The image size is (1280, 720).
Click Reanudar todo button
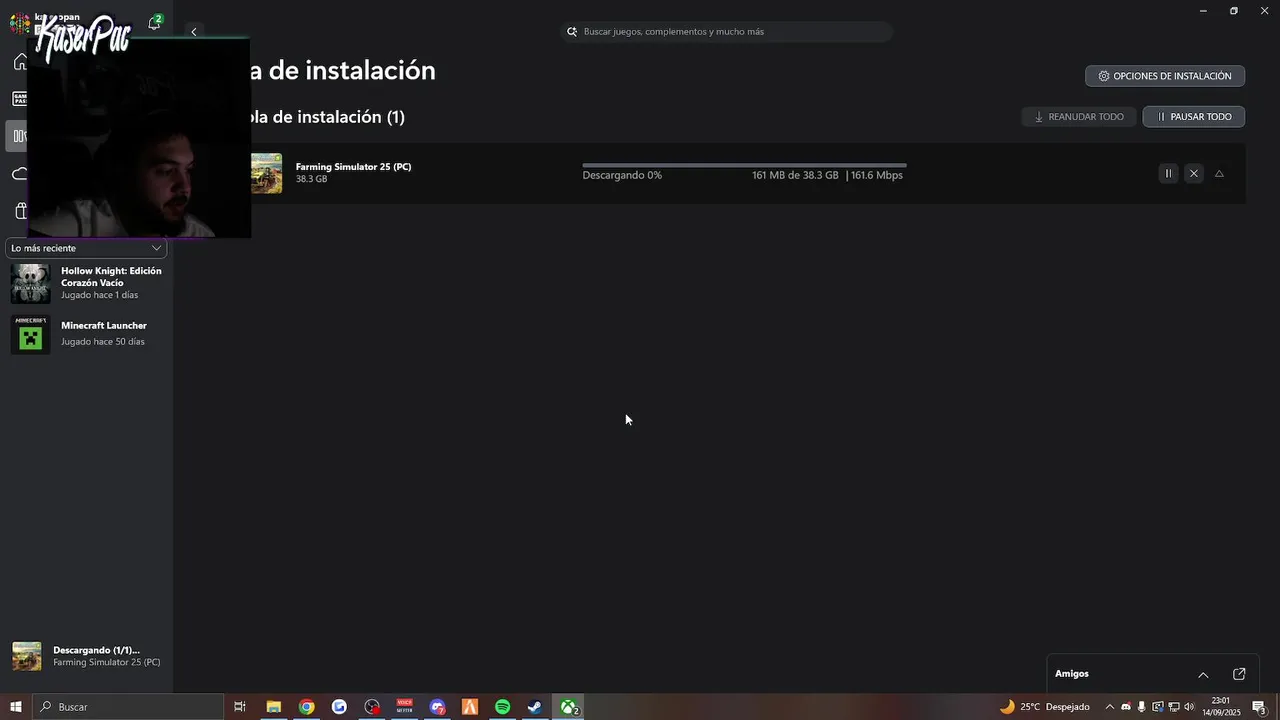tap(1079, 117)
